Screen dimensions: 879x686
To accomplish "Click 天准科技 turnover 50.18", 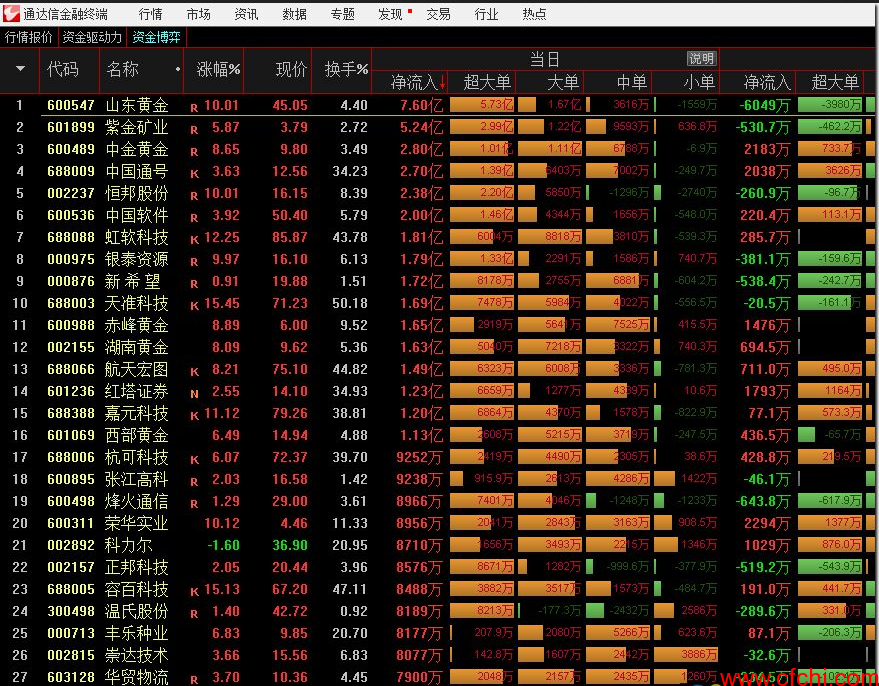I will (x=350, y=303).
